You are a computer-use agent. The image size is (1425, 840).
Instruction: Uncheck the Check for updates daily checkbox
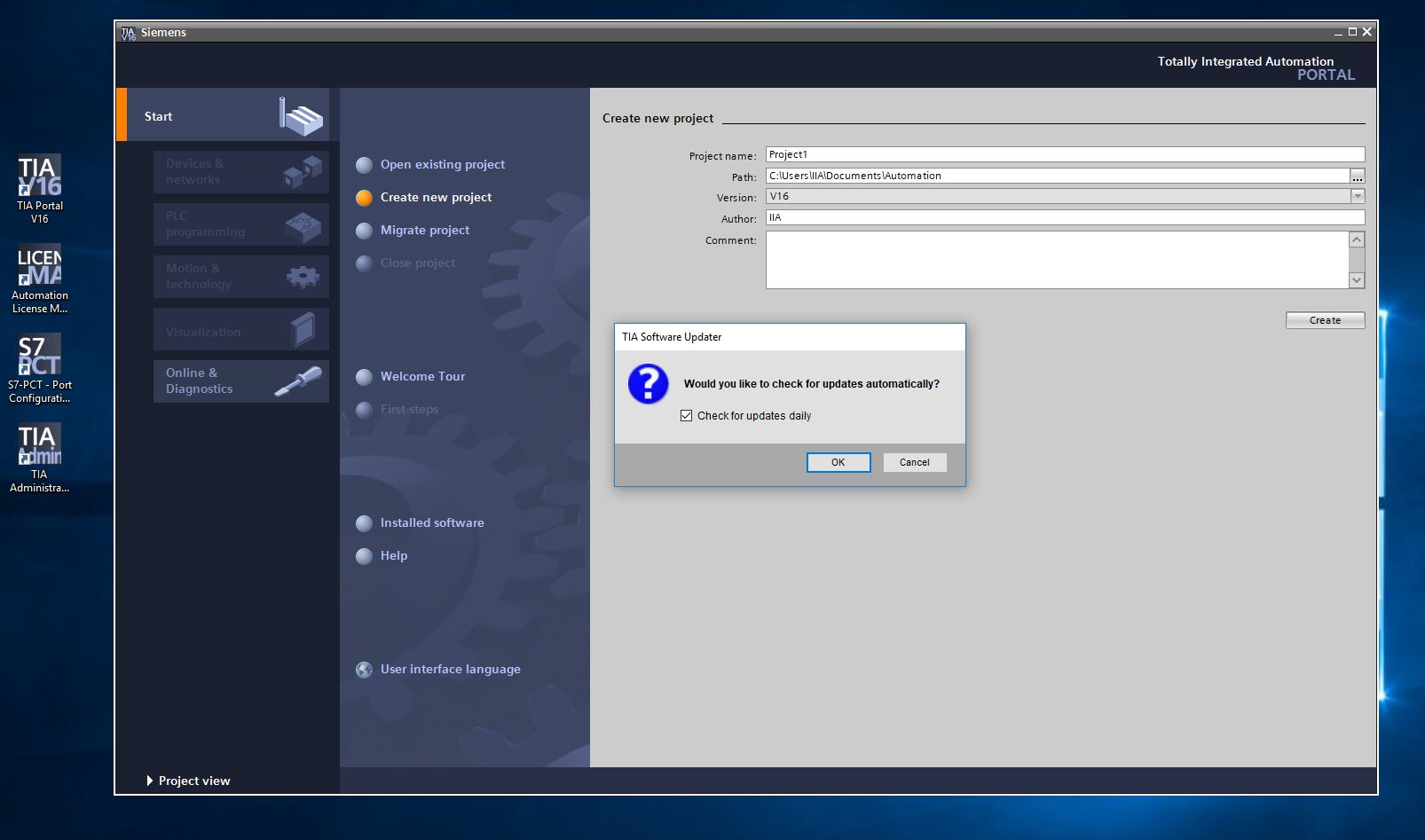click(x=686, y=416)
